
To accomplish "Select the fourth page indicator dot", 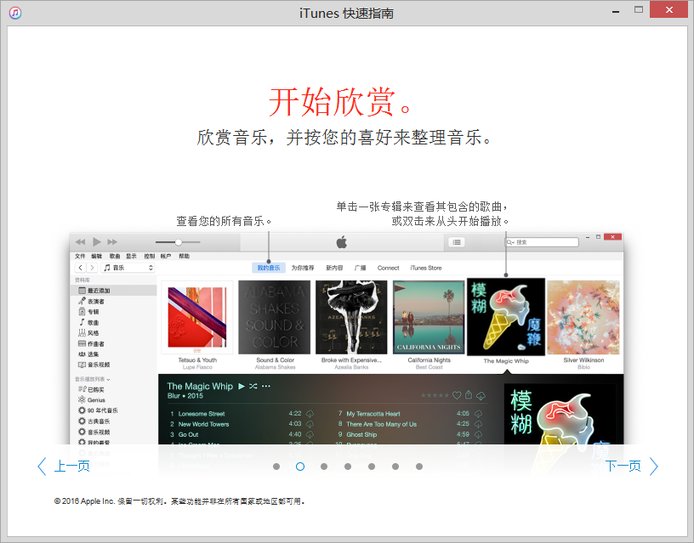I will pos(348,466).
